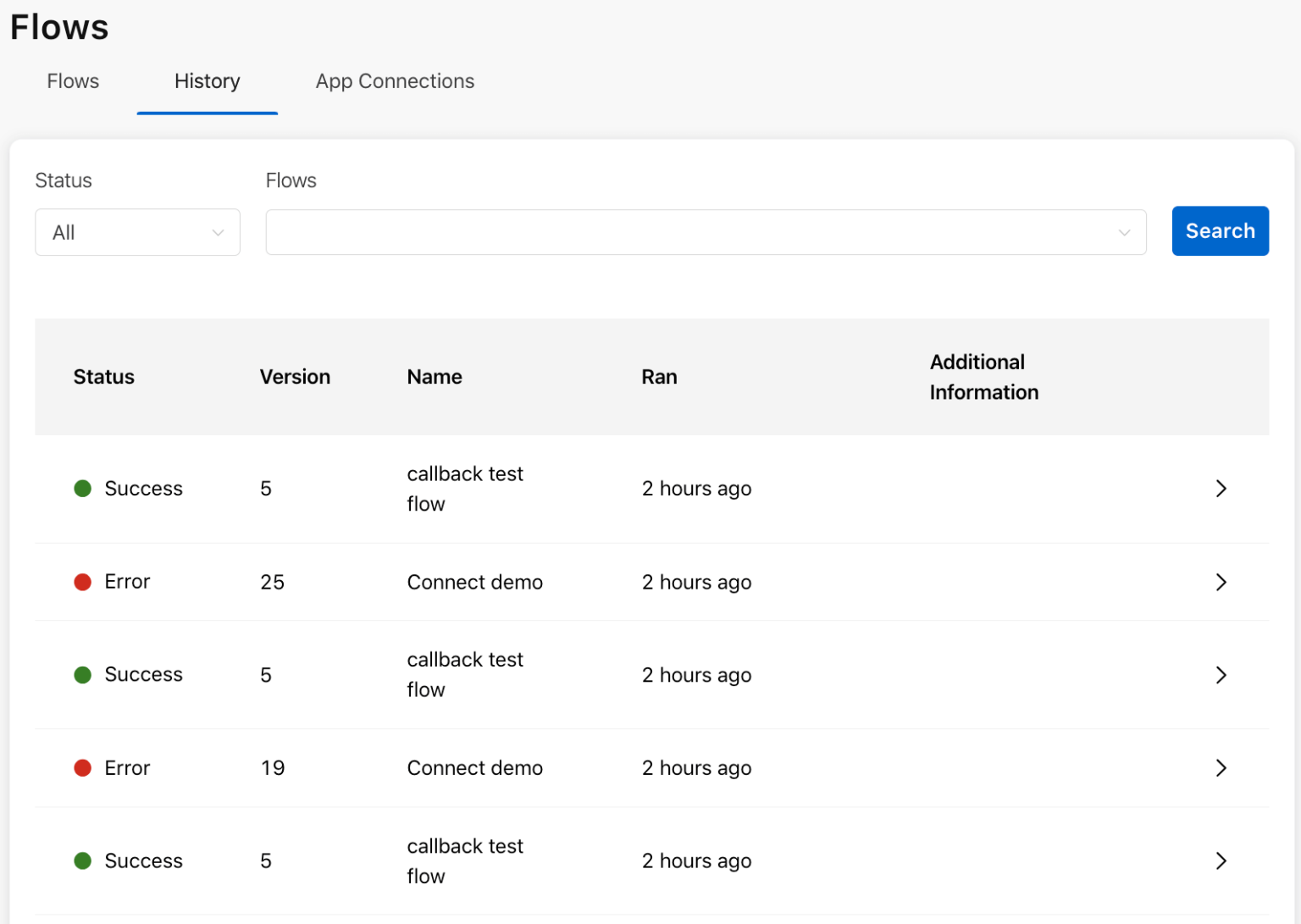Open details for Connect demo version 19 run

[1221, 768]
